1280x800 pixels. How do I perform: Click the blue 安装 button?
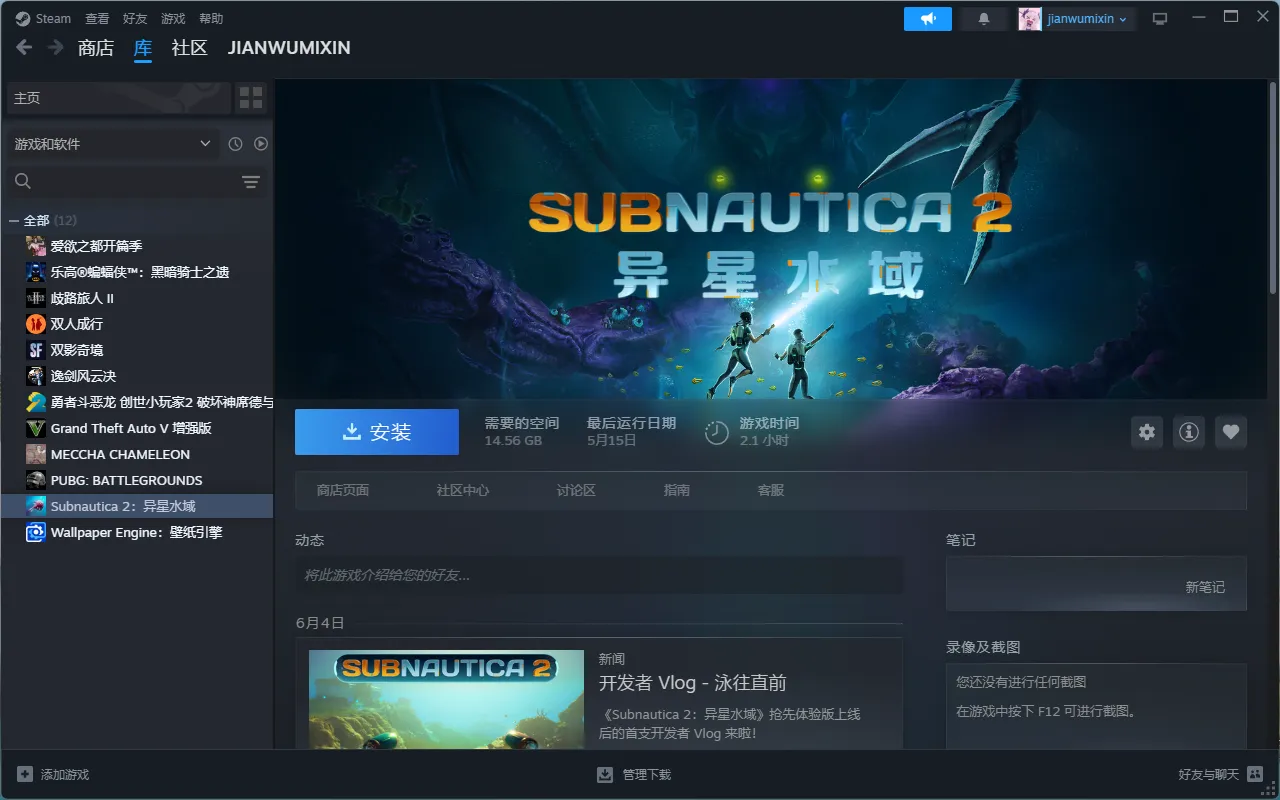377,432
